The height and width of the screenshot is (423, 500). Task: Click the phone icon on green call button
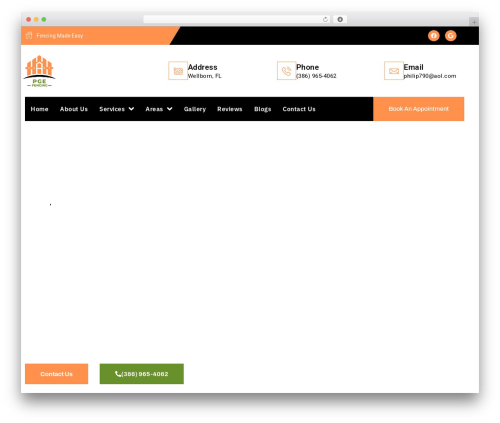pyautogui.click(x=118, y=374)
